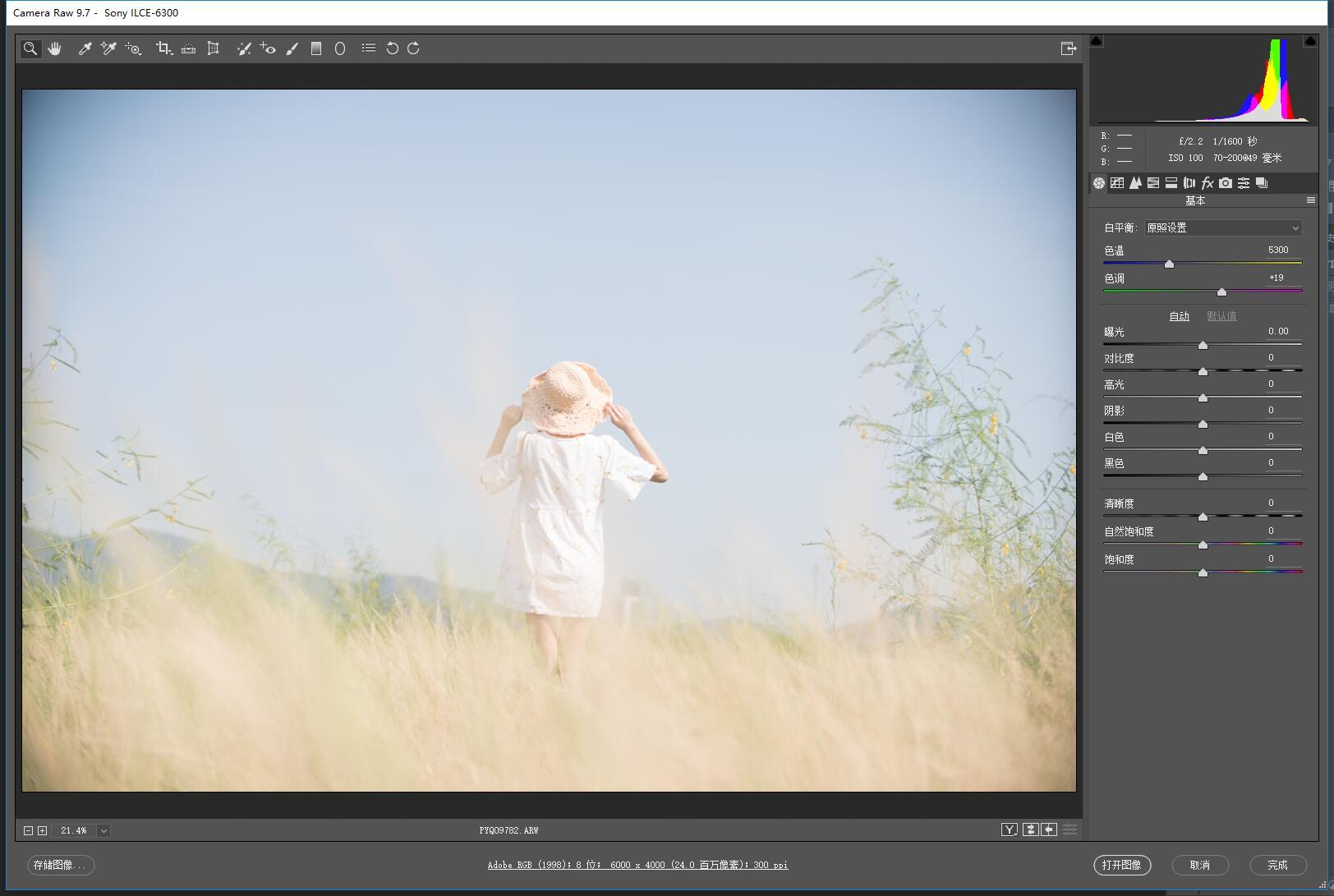Screen dimensions: 1334x896
Task: Switch to the Split Toning tab
Action: pos(1171,182)
